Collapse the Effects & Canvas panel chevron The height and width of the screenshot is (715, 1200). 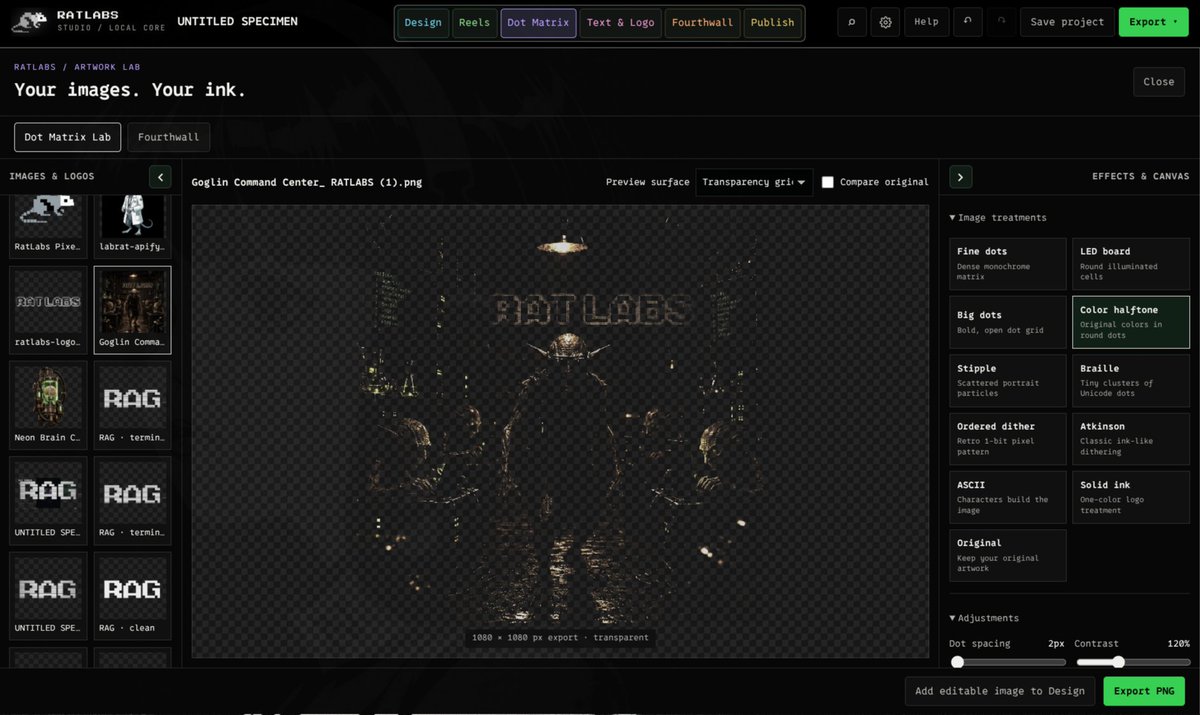(x=960, y=177)
